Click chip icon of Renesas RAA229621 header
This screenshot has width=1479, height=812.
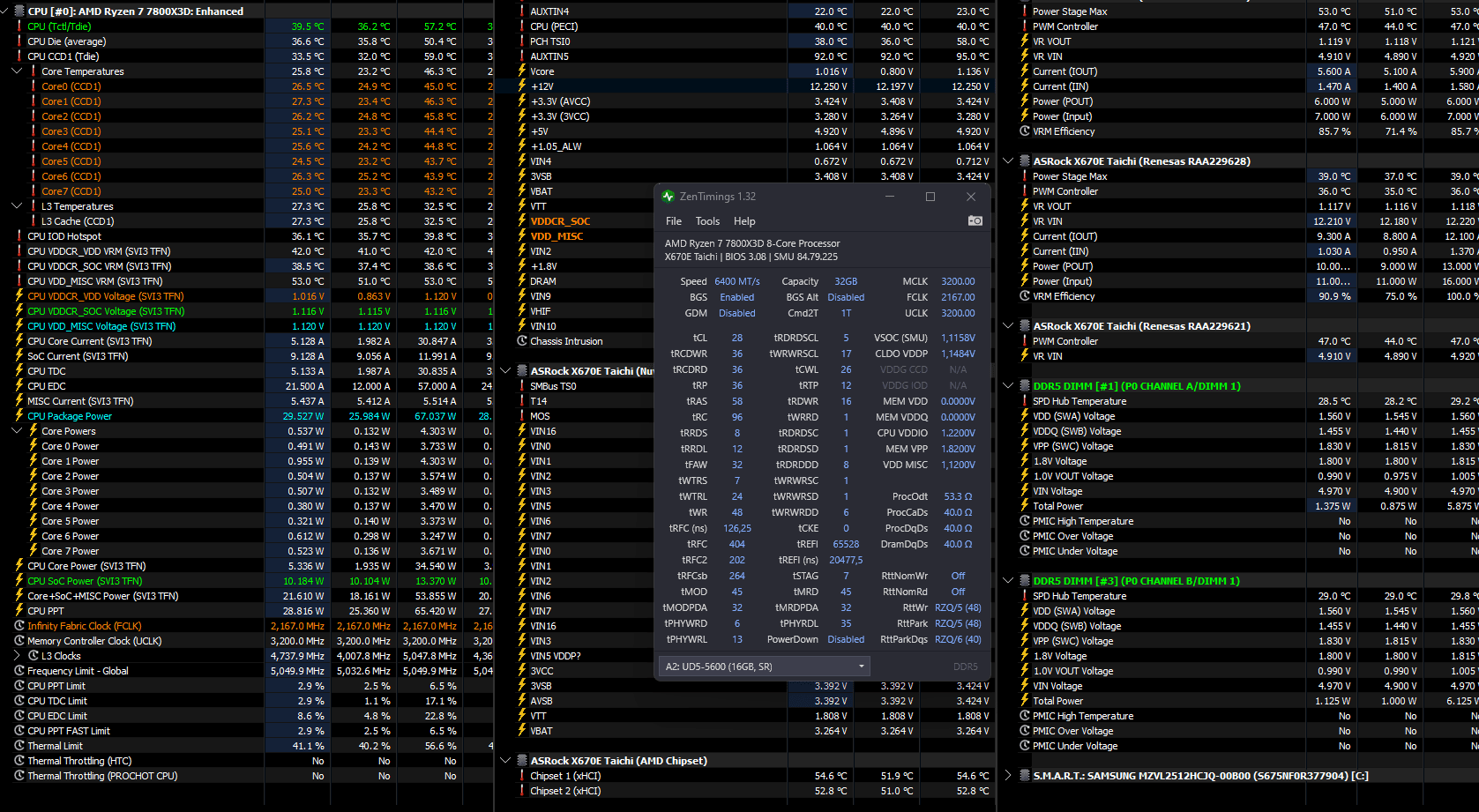pyautogui.click(x=1025, y=326)
